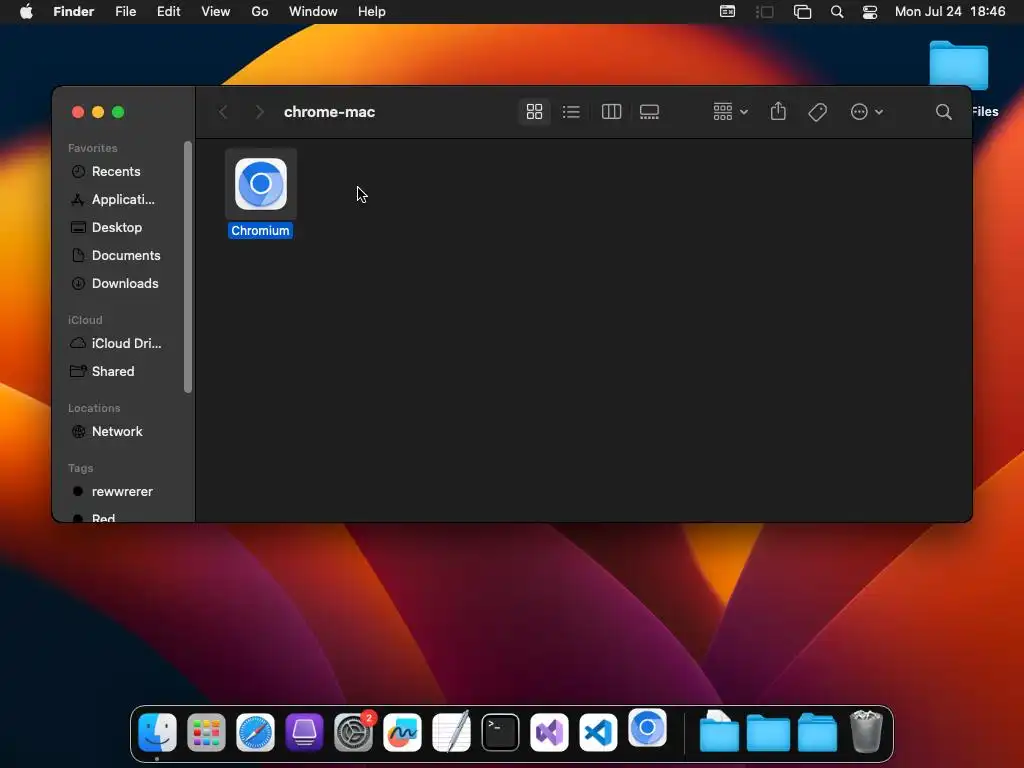Open Terminal from the Dock
Image resolution: width=1024 pixels, height=768 pixels.
(500, 732)
